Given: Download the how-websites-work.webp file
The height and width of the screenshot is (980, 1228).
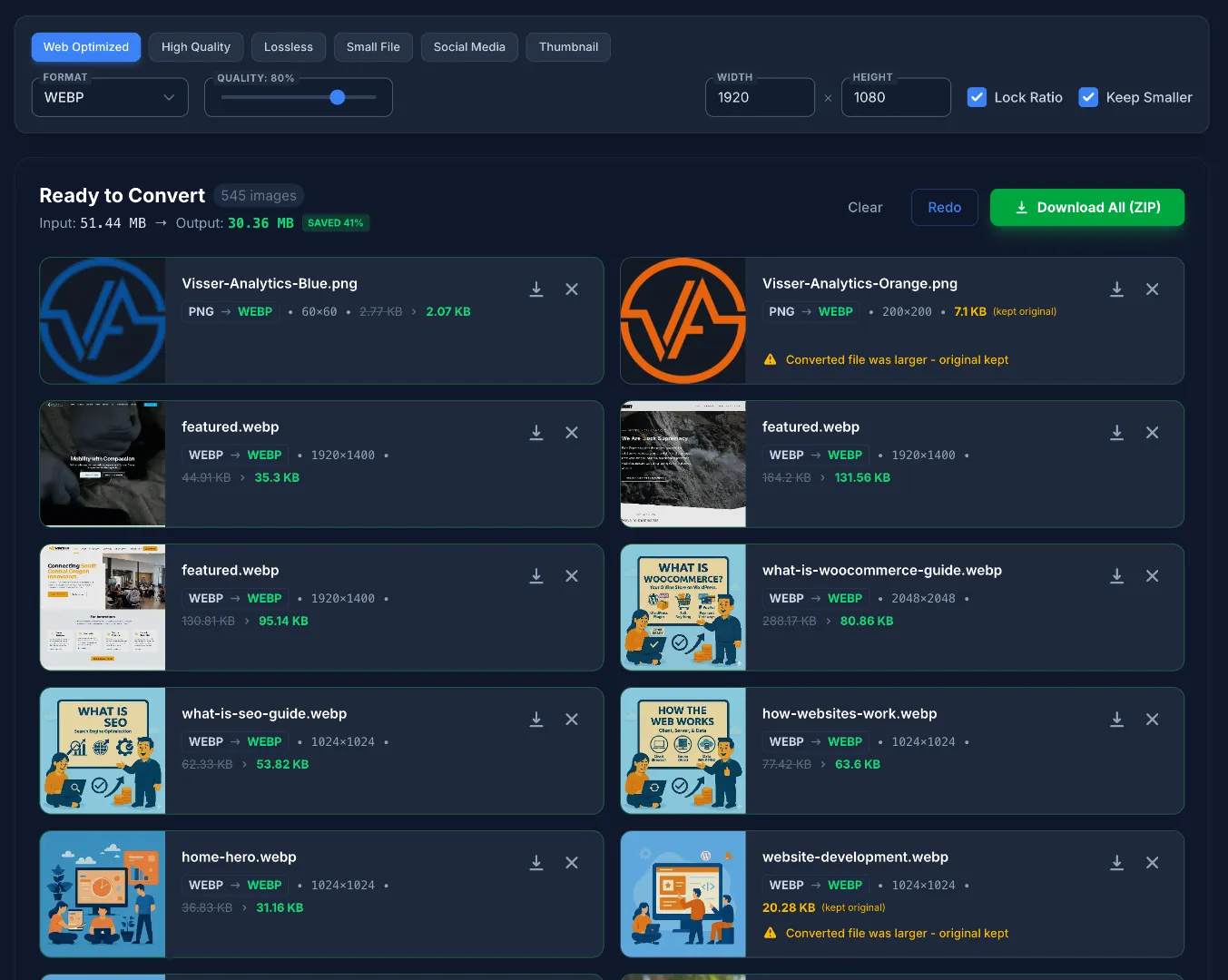Looking at the screenshot, I should coord(1116,720).
